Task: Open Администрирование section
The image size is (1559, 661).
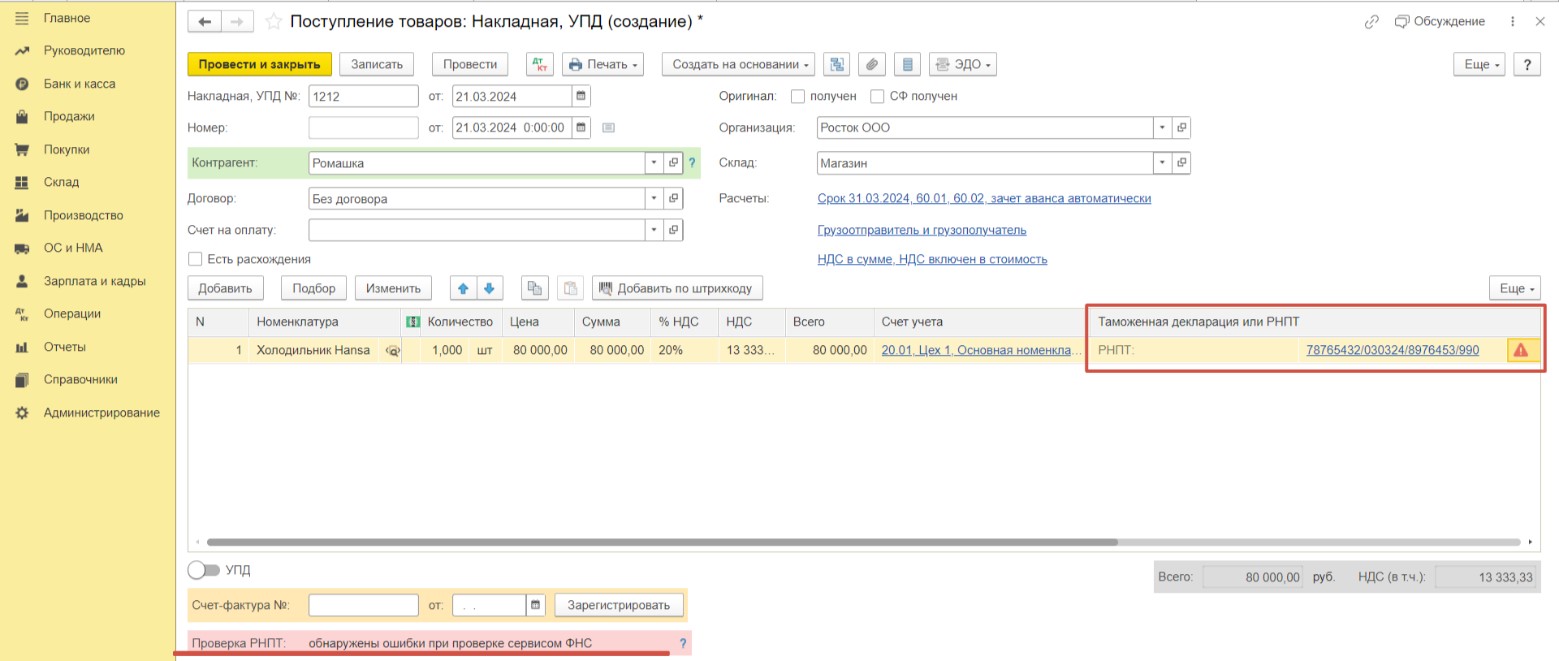Action: (x=101, y=412)
